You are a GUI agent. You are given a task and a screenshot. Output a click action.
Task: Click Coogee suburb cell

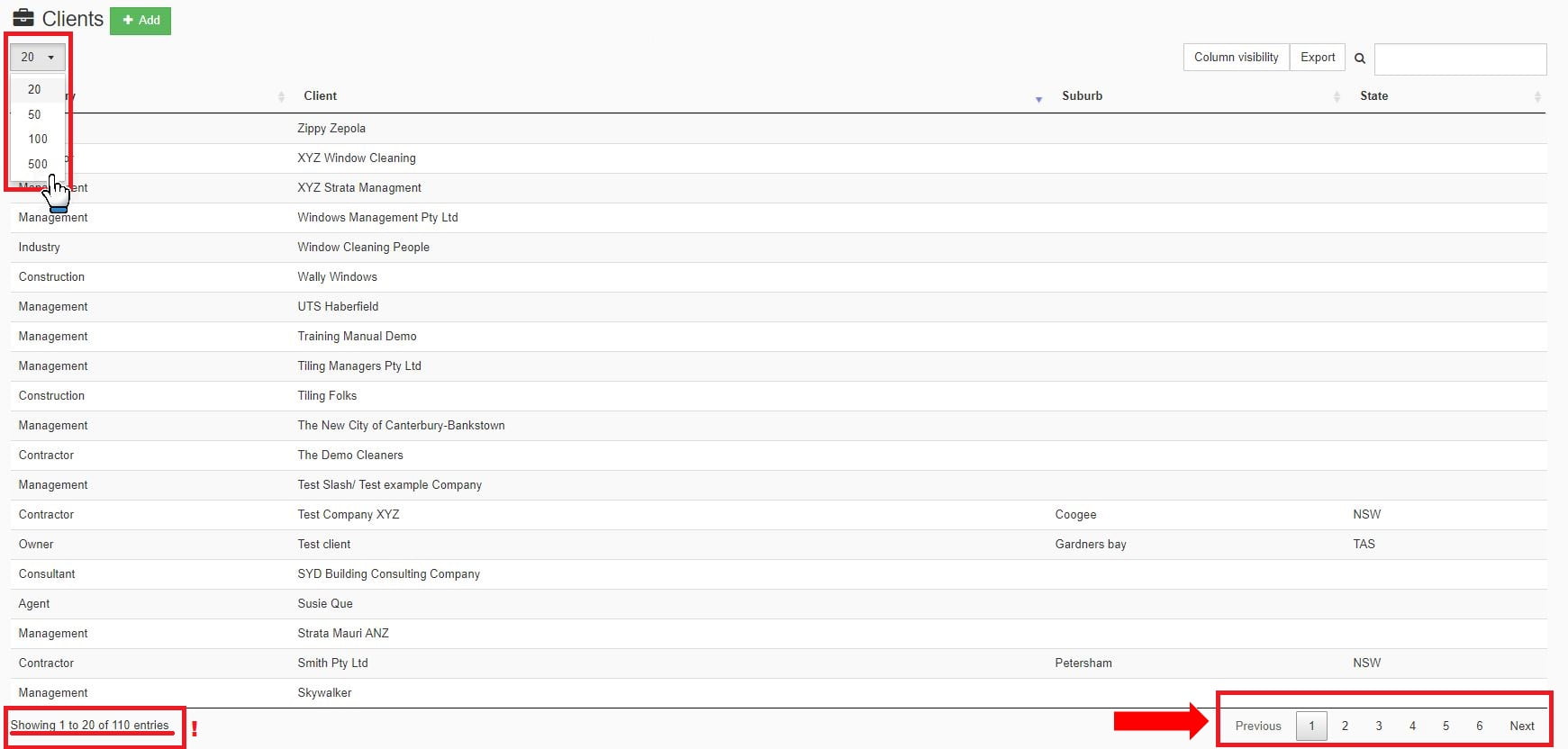(1075, 514)
